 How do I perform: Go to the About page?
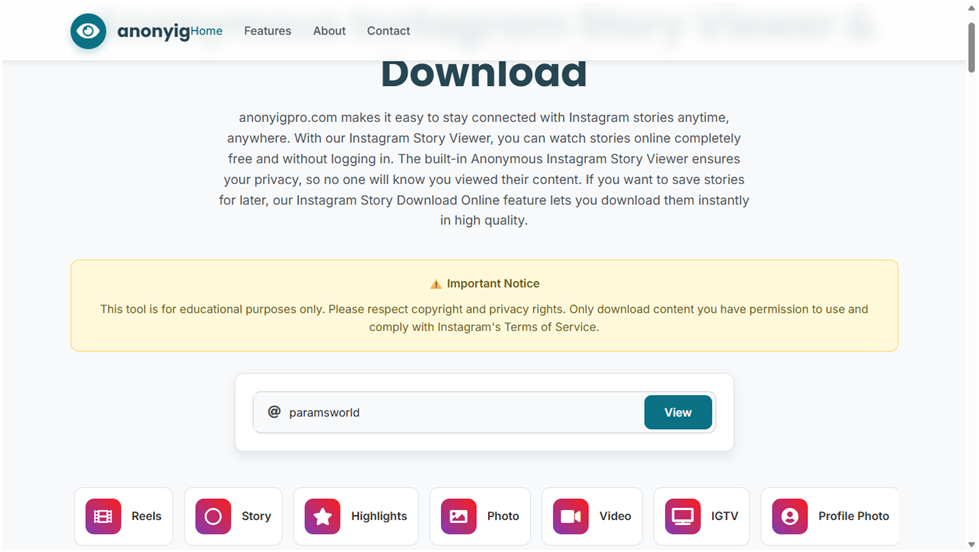[x=329, y=31]
